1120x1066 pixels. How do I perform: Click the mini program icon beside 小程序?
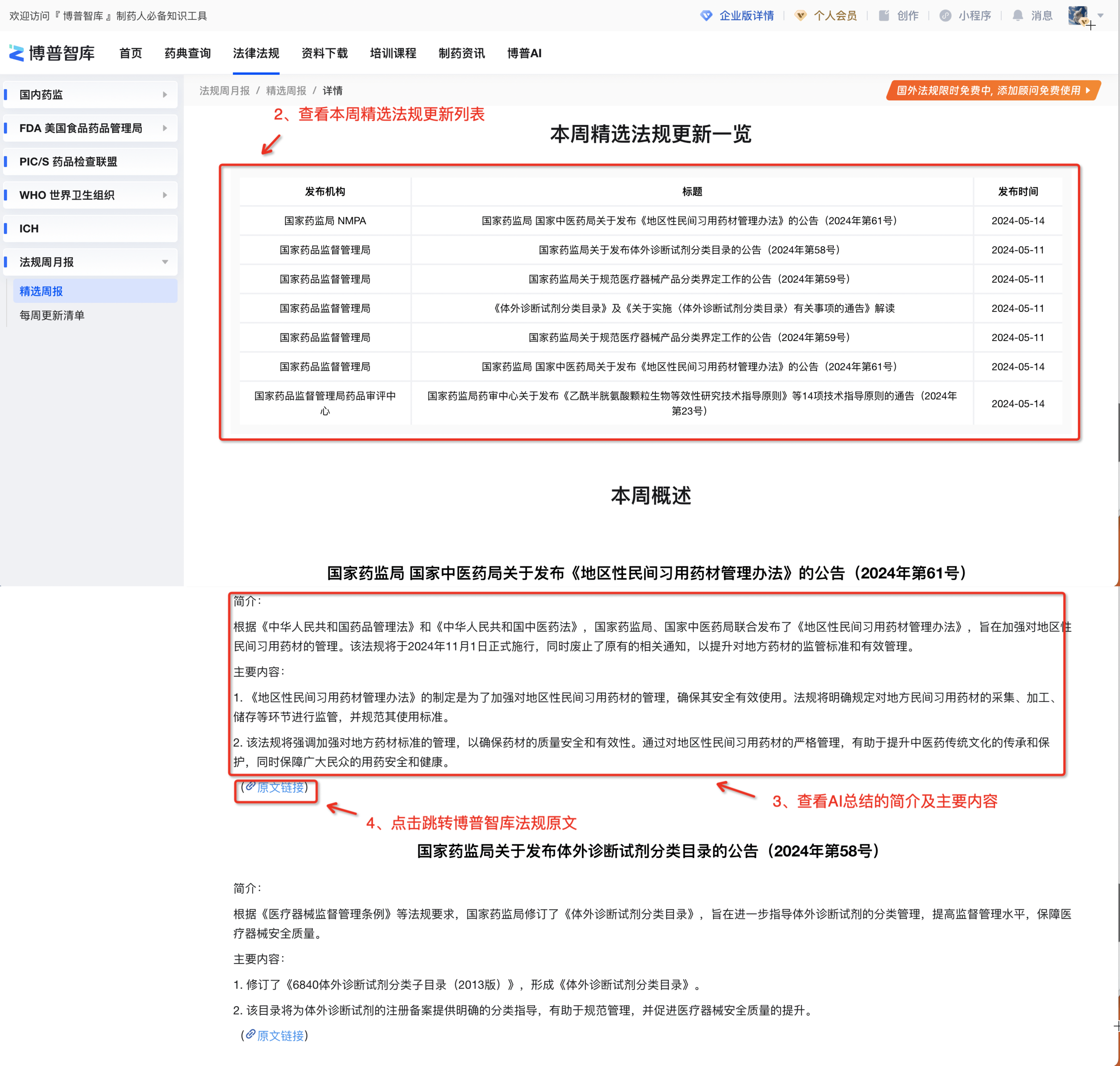coord(946,15)
